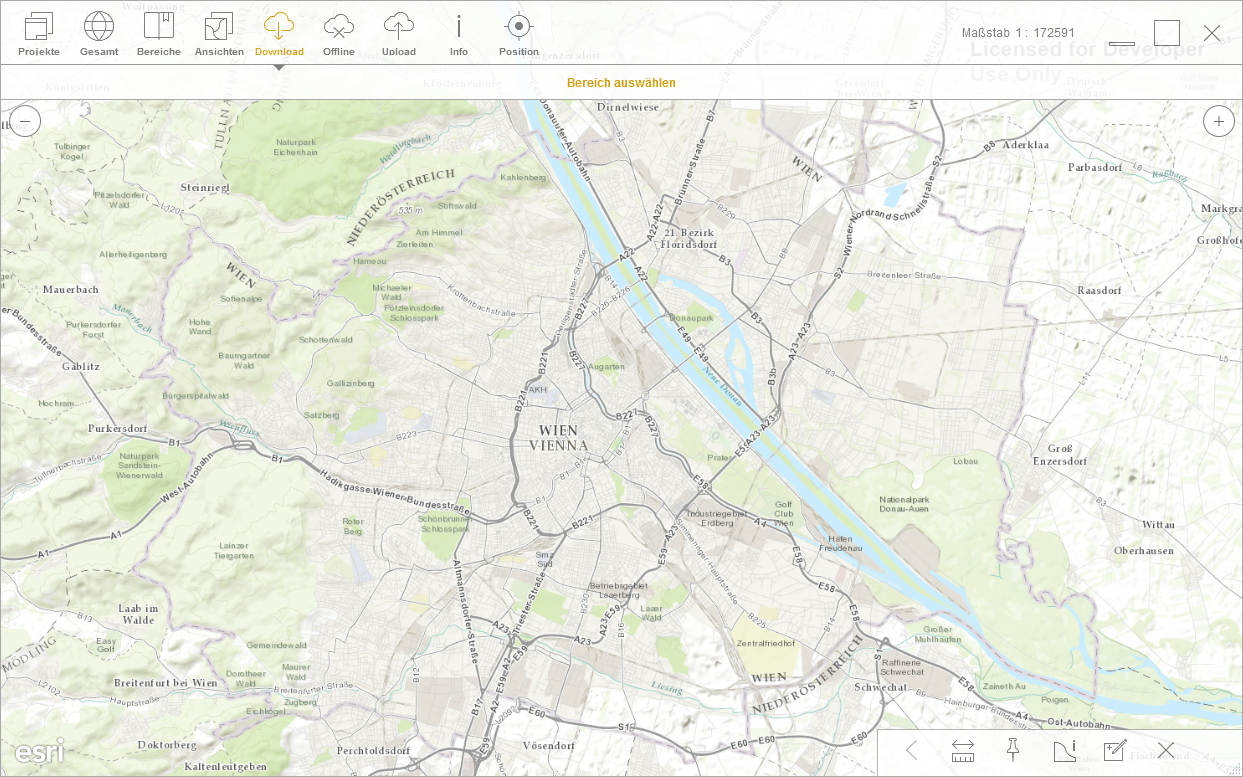Screen dimensions: 1243x777
Task: Open Bereiche bookmarks
Action: tap(159, 34)
